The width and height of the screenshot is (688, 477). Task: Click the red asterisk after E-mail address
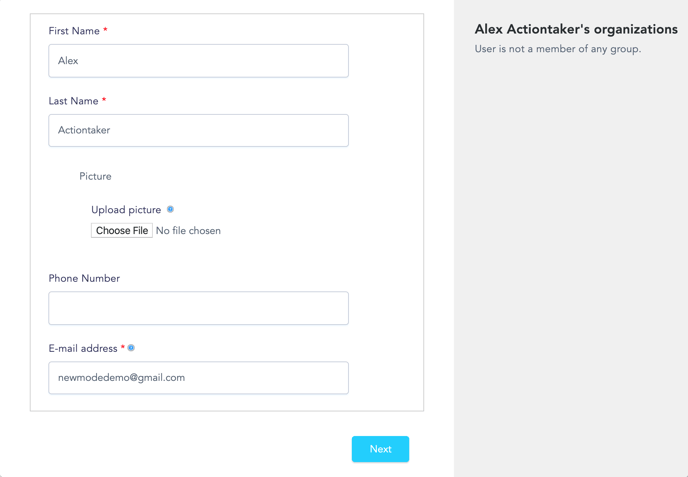(x=122, y=348)
